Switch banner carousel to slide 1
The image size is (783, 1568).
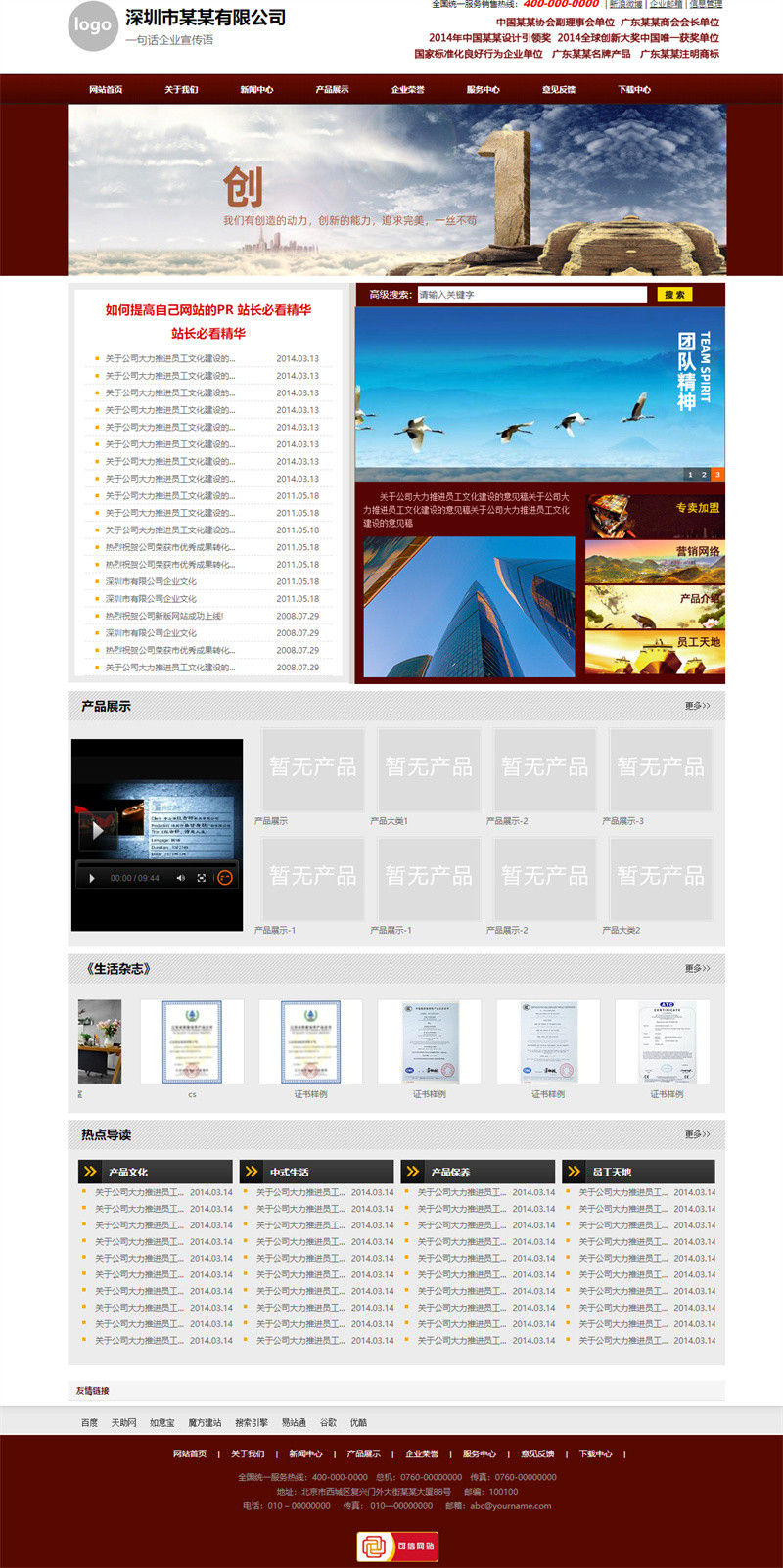point(690,475)
